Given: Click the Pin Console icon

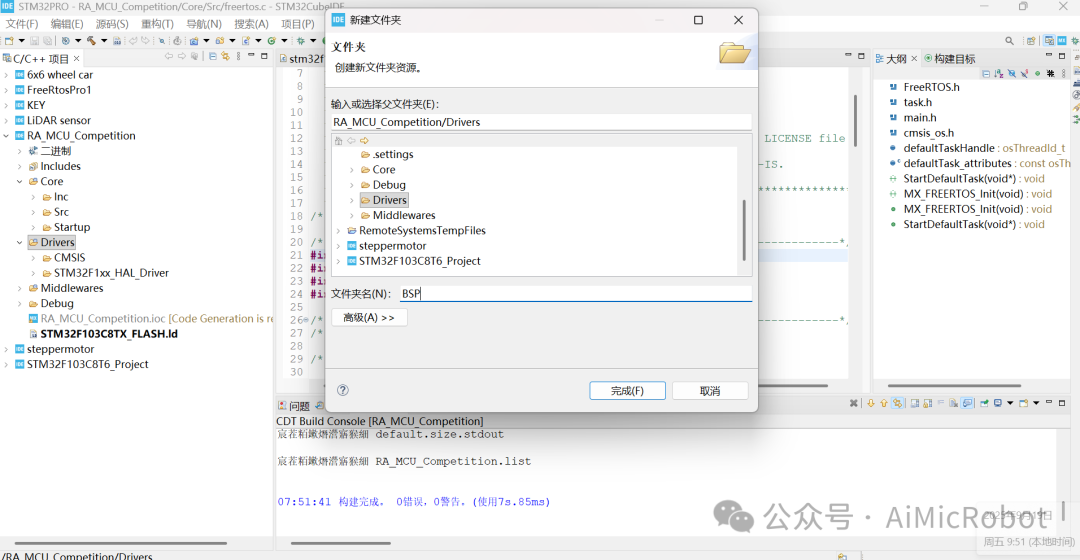Looking at the screenshot, I should coord(984,403).
